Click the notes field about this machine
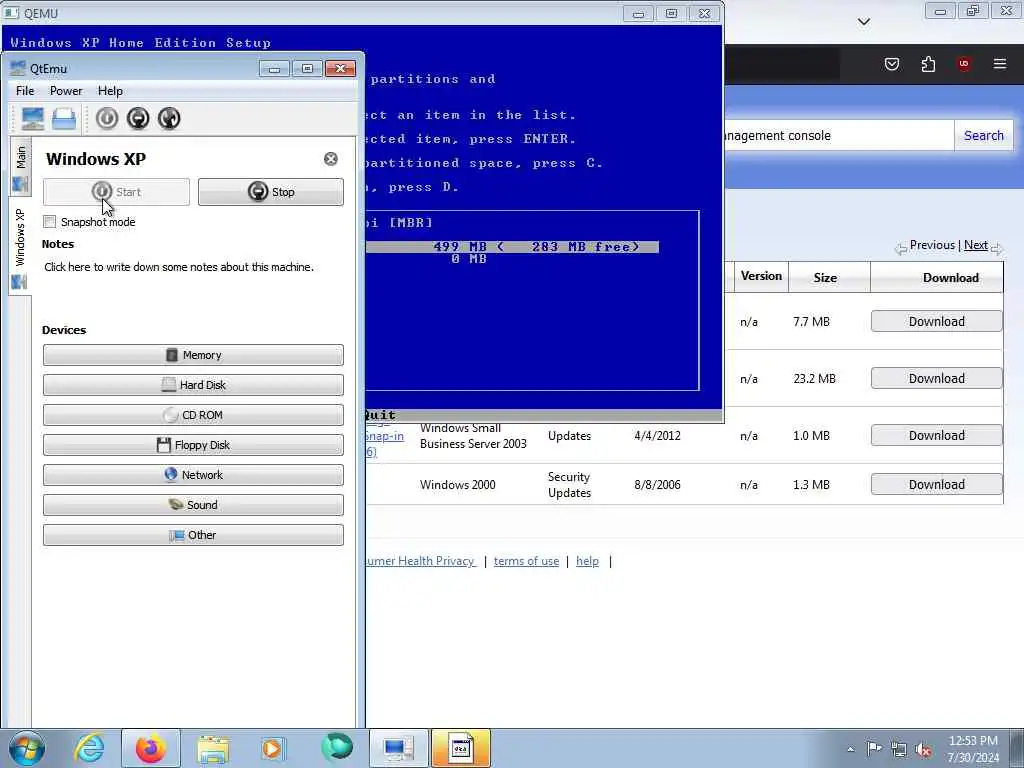 [179, 267]
